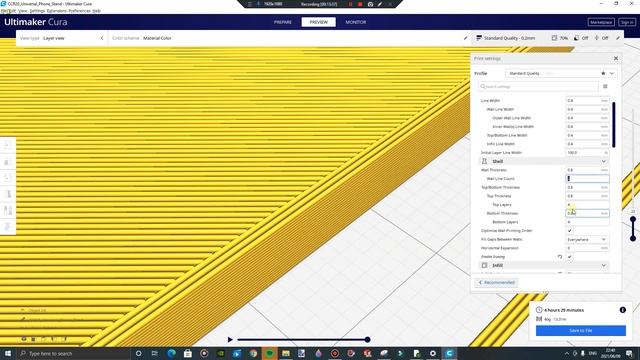The width and height of the screenshot is (640, 360).
Task: Click the adhesion Off indicator icon
Action: (x=596, y=38)
